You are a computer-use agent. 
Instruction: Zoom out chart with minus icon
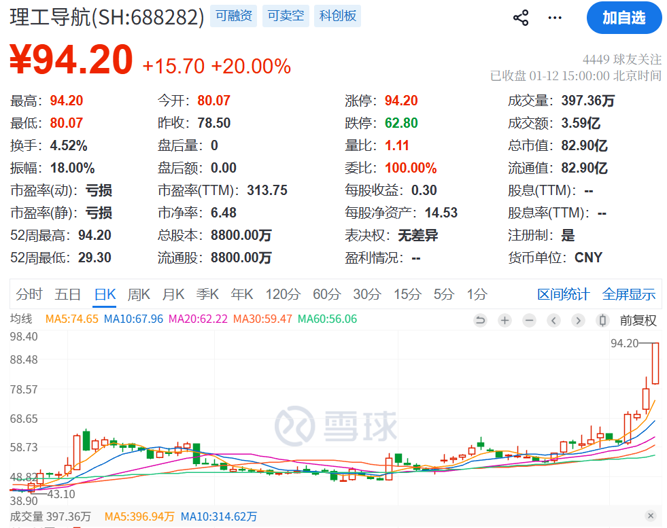click(529, 320)
